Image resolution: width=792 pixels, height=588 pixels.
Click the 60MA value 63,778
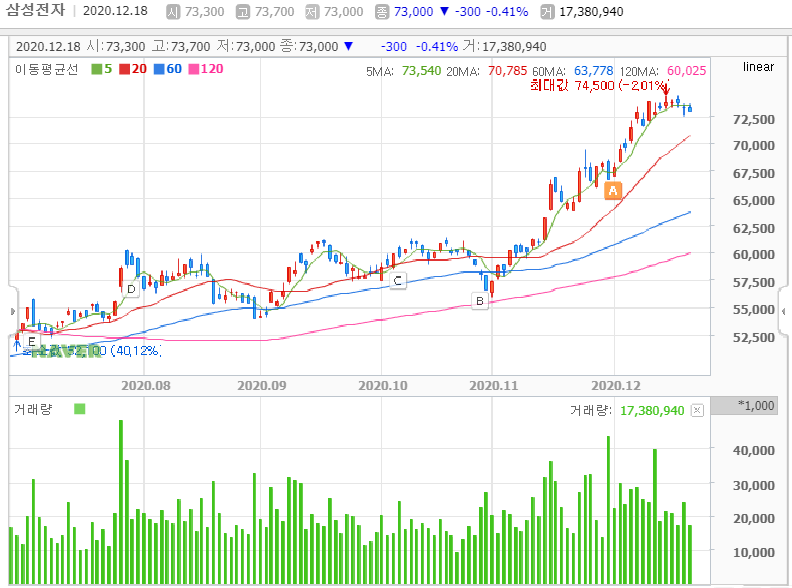click(593, 71)
